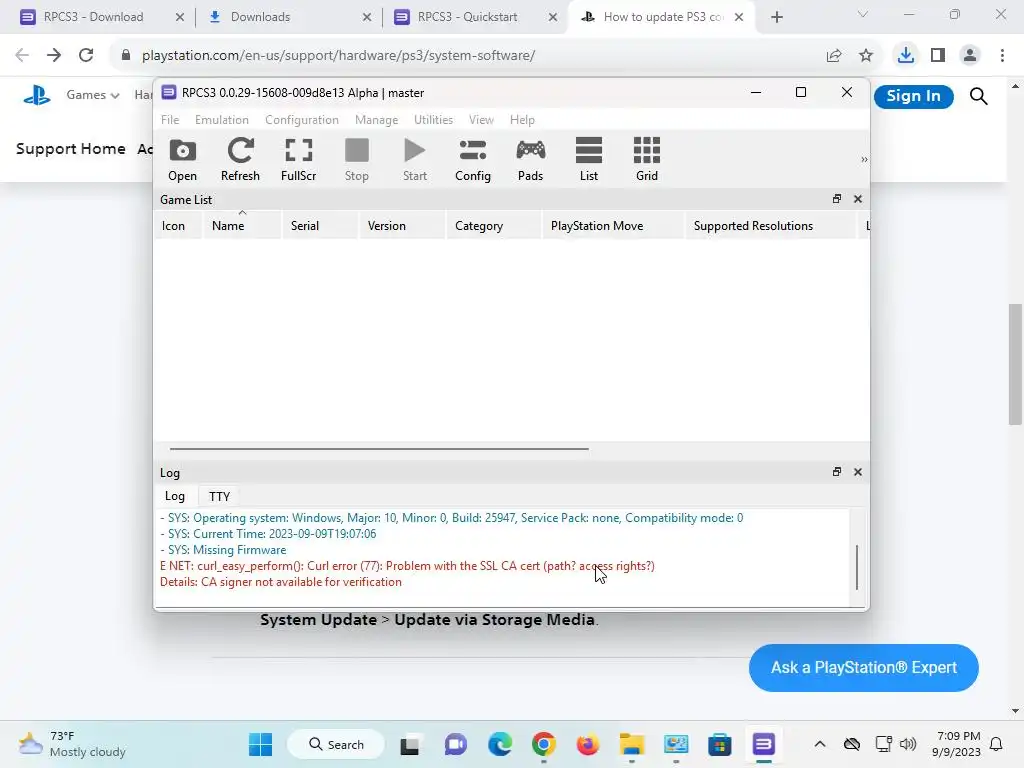Toggle Chrome side panel icon
The width and height of the screenshot is (1024, 768).
(x=938, y=56)
